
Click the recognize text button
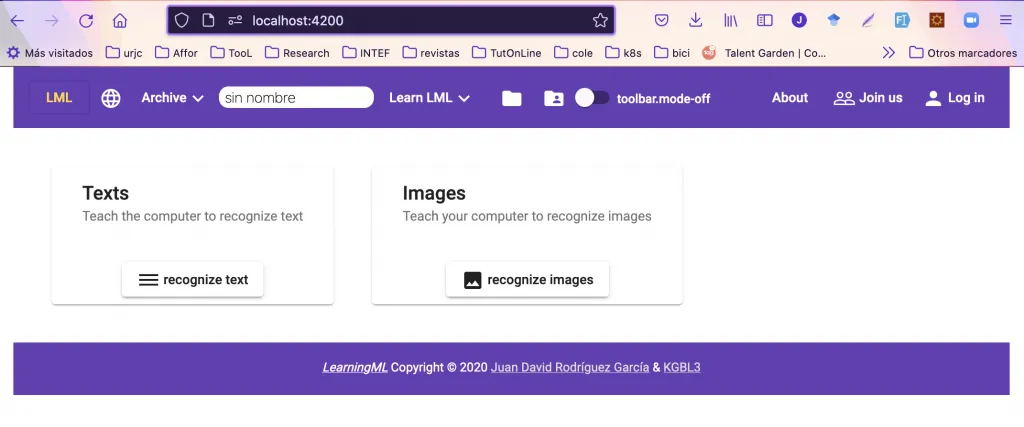pyautogui.click(x=193, y=280)
